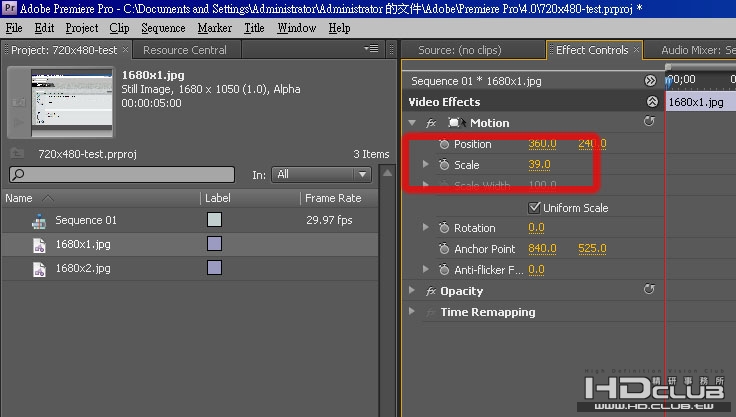Image resolution: width=736 pixels, height=417 pixels.
Task: Click the Position Y value 240.0
Action: coord(592,144)
